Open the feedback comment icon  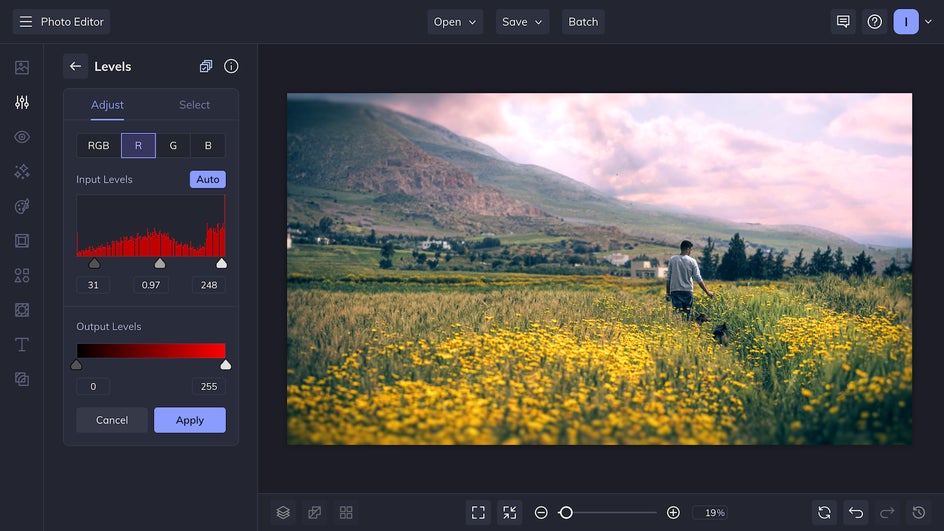point(843,22)
